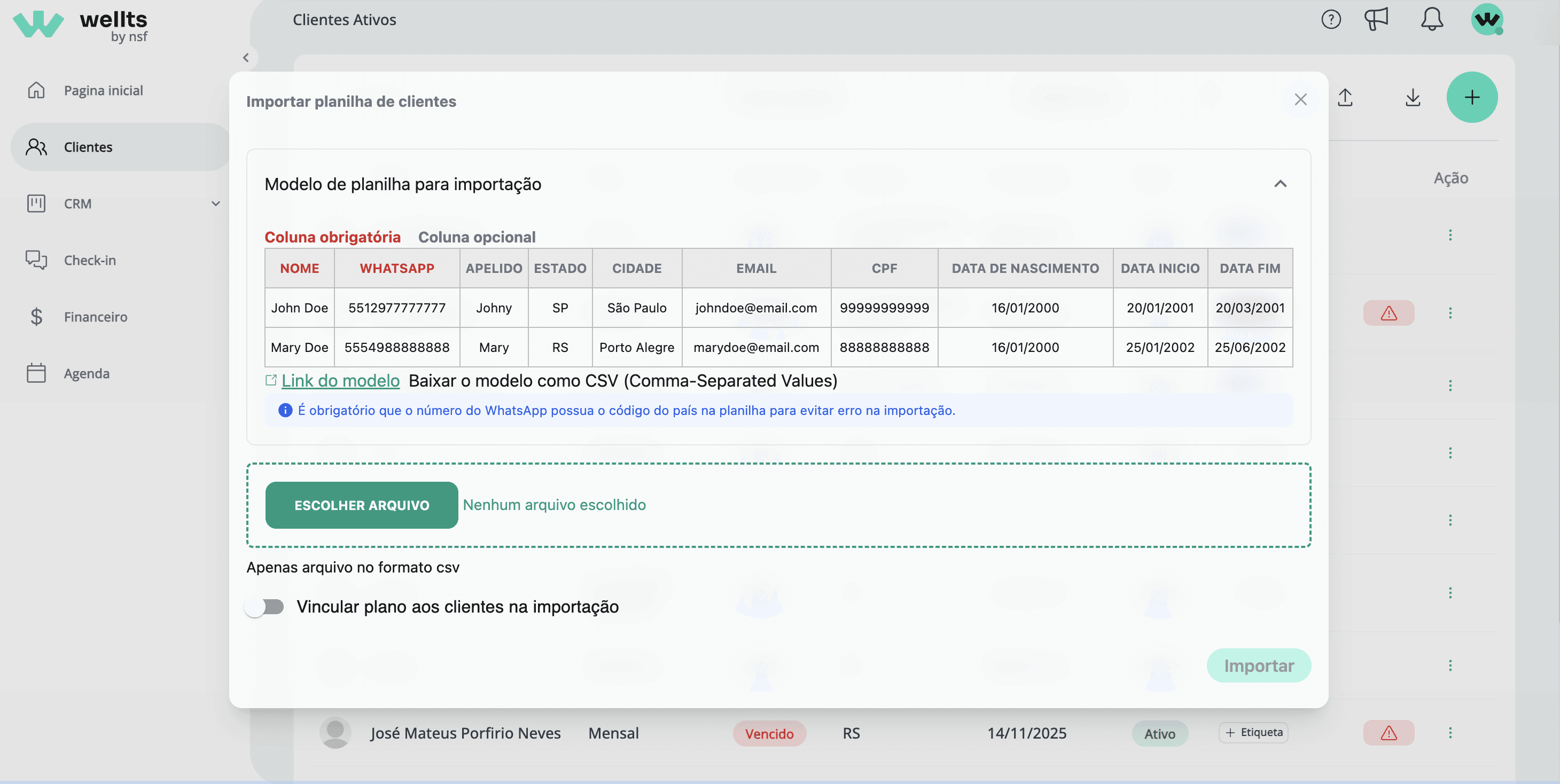The height and width of the screenshot is (784, 1560).
Task: Open the notifications bell
Action: pyautogui.click(x=1432, y=19)
